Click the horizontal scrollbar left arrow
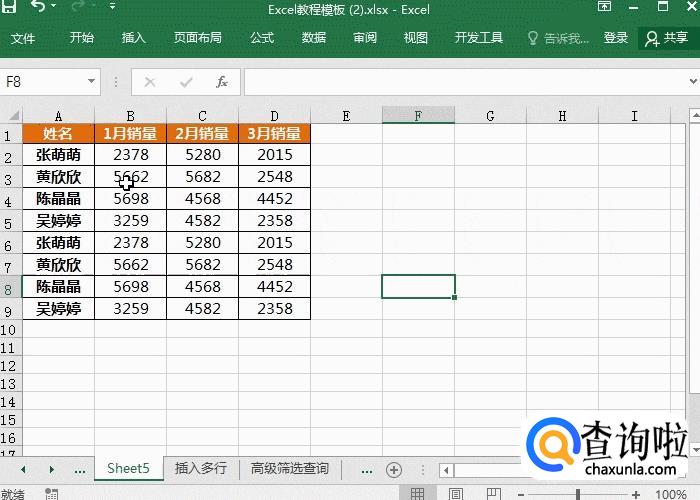The height and width of the screenshot is (500, 700). click(x=446, y=470)
